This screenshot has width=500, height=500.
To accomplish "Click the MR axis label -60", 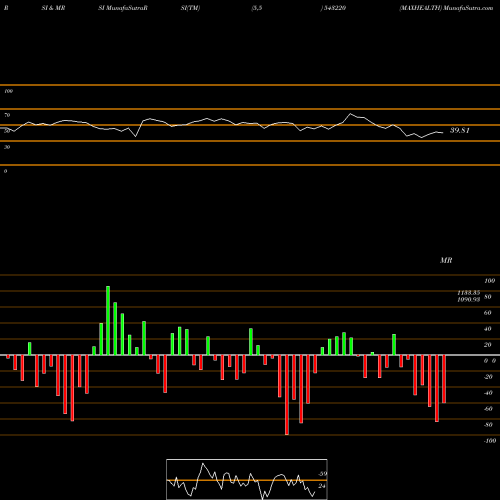I will (x=488, y=409).
